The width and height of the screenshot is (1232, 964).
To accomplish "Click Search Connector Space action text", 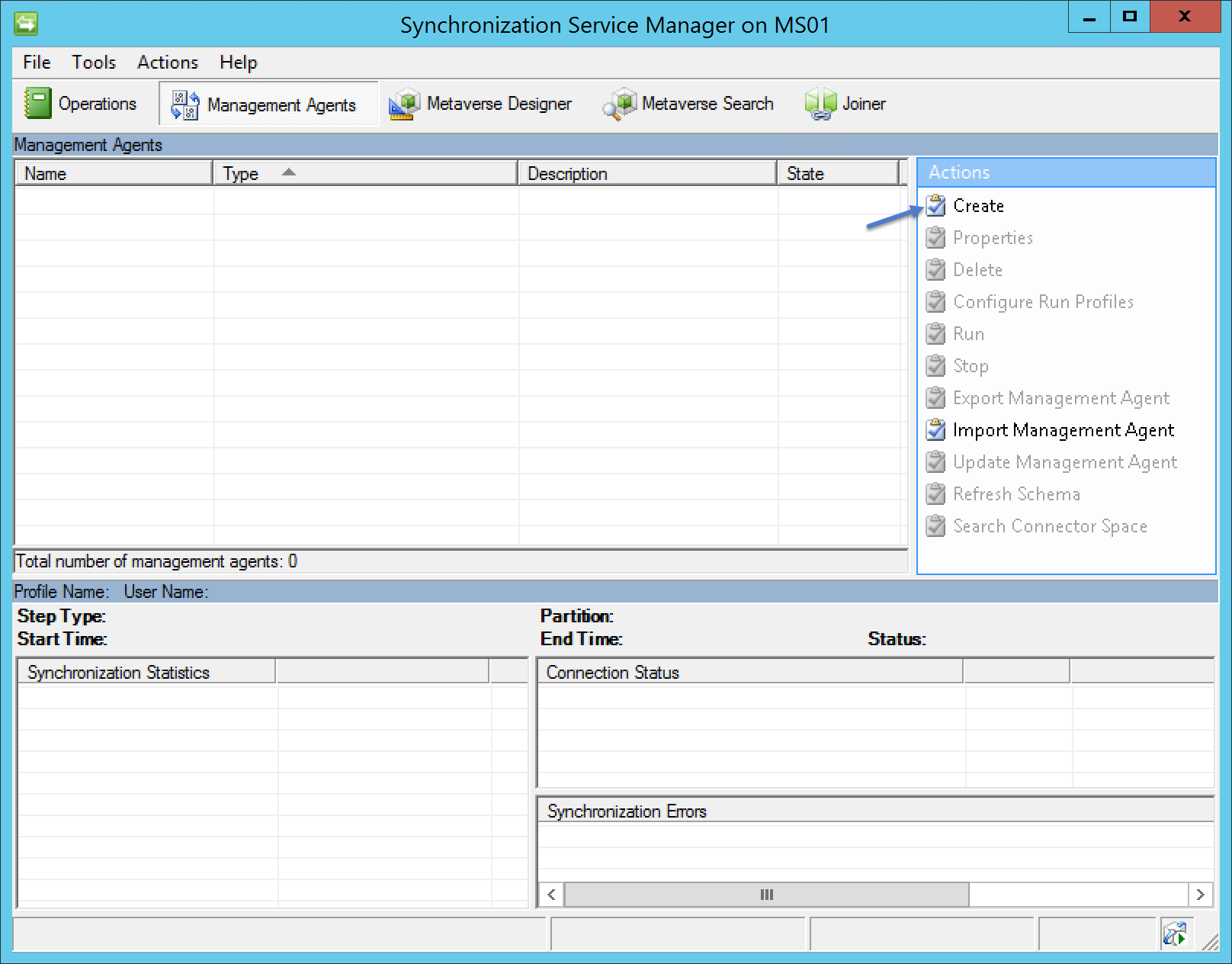I will (x=1051, y=526).
